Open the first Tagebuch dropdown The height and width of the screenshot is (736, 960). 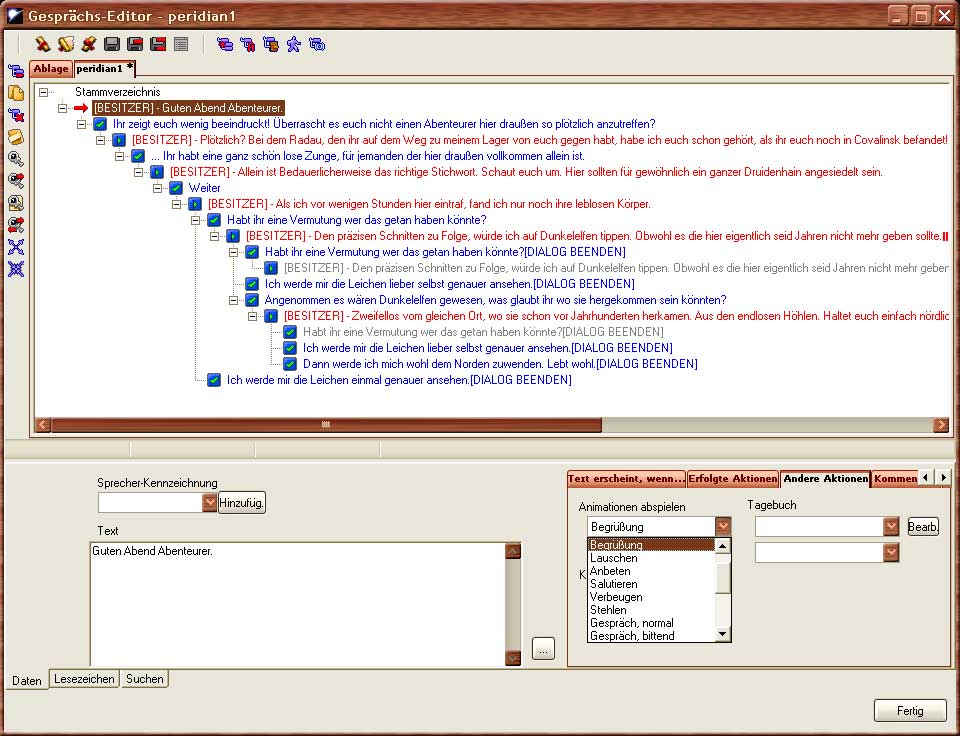(x=891, y=526)
